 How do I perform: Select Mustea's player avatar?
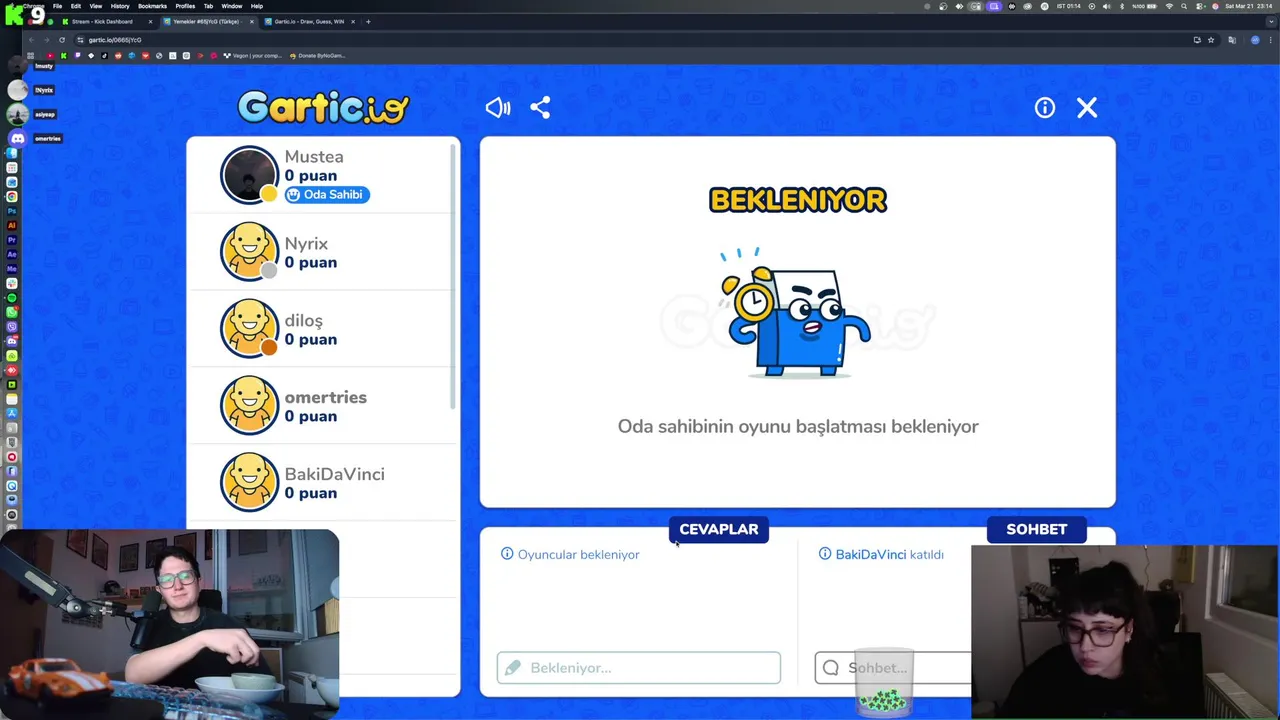coord(249,175)
